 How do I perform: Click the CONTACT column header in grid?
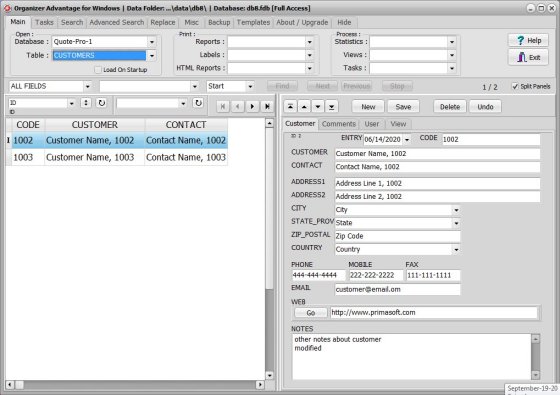[x=186, y=125]
